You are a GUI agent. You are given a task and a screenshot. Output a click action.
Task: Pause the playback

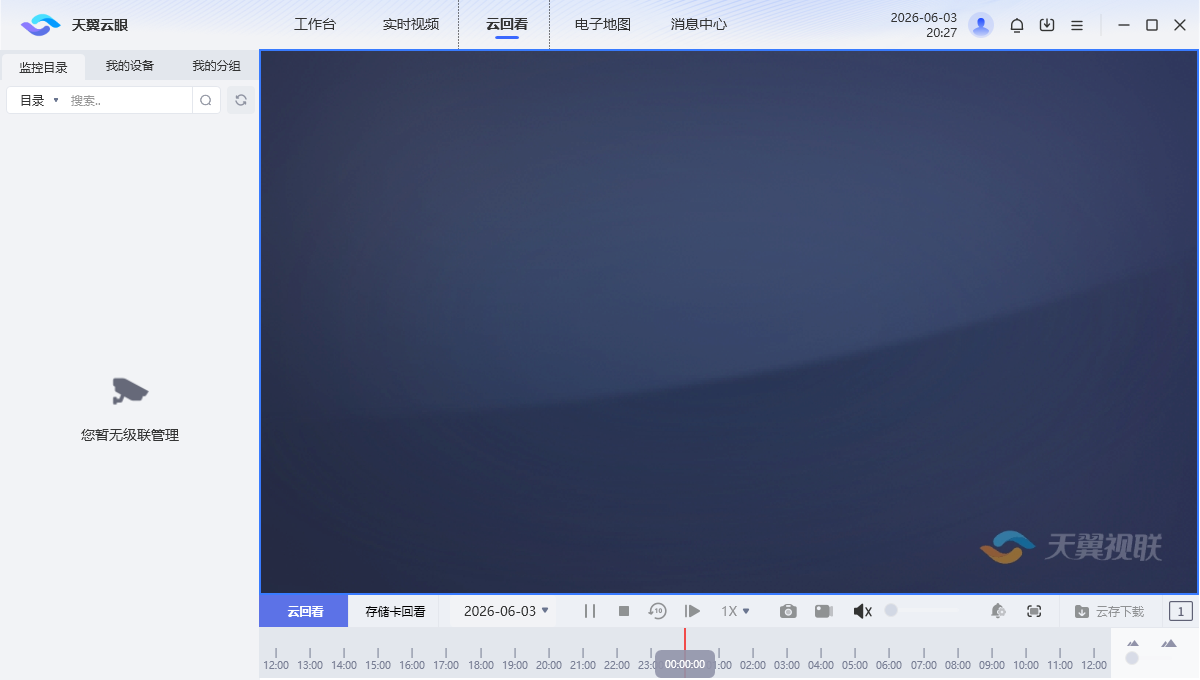point(590,611)
